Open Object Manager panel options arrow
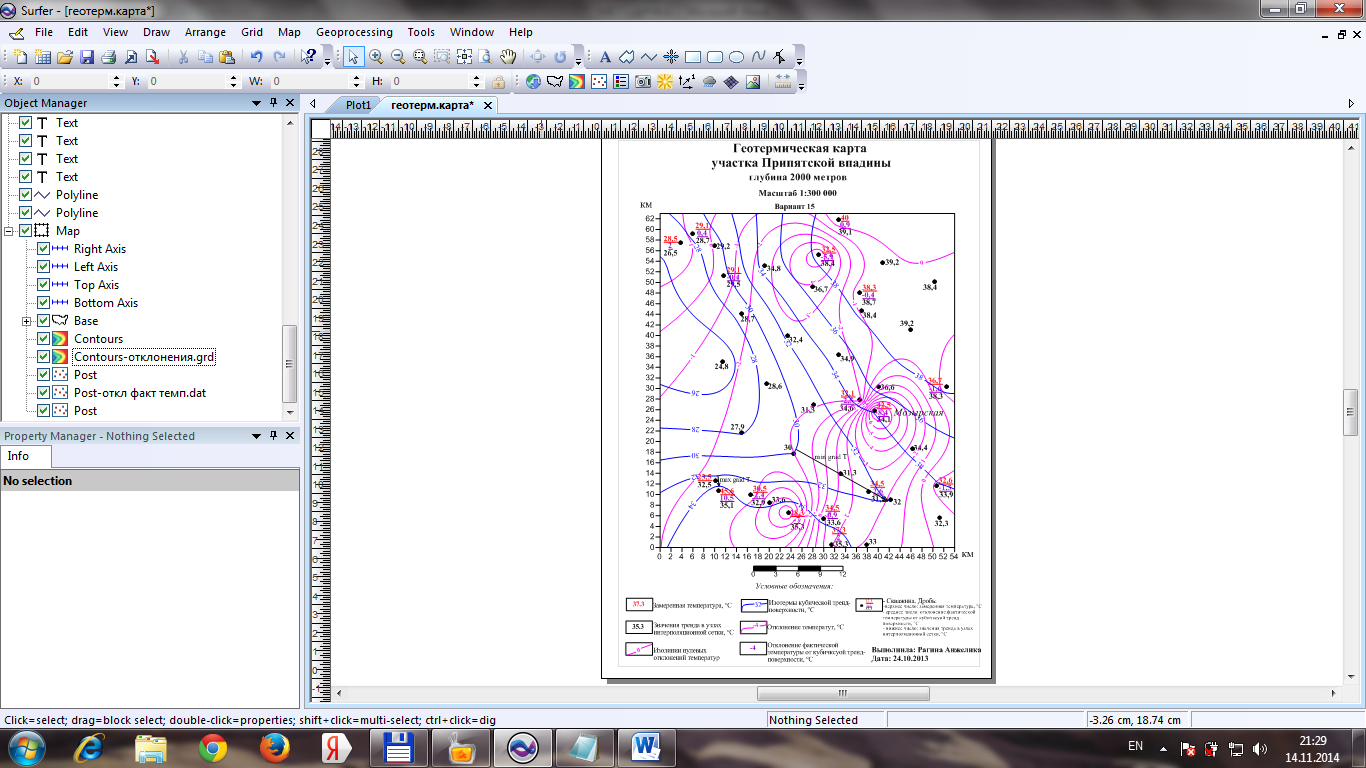The image size is (1366, 768). [x=256, y=103]
